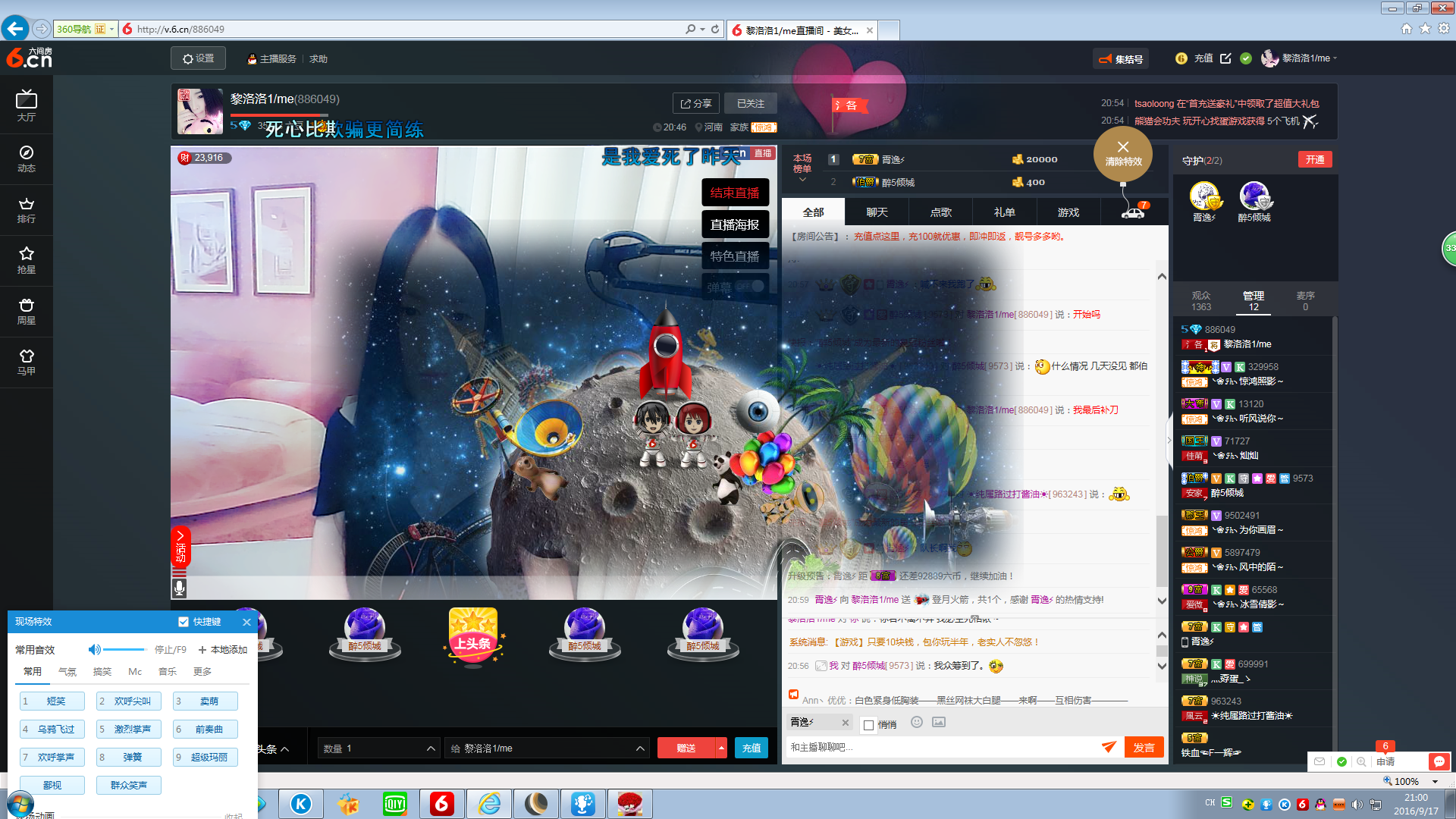Open the 马甲 shirt icon in sidebar
Screen dimensions: 1456x819
click(27, 362)
